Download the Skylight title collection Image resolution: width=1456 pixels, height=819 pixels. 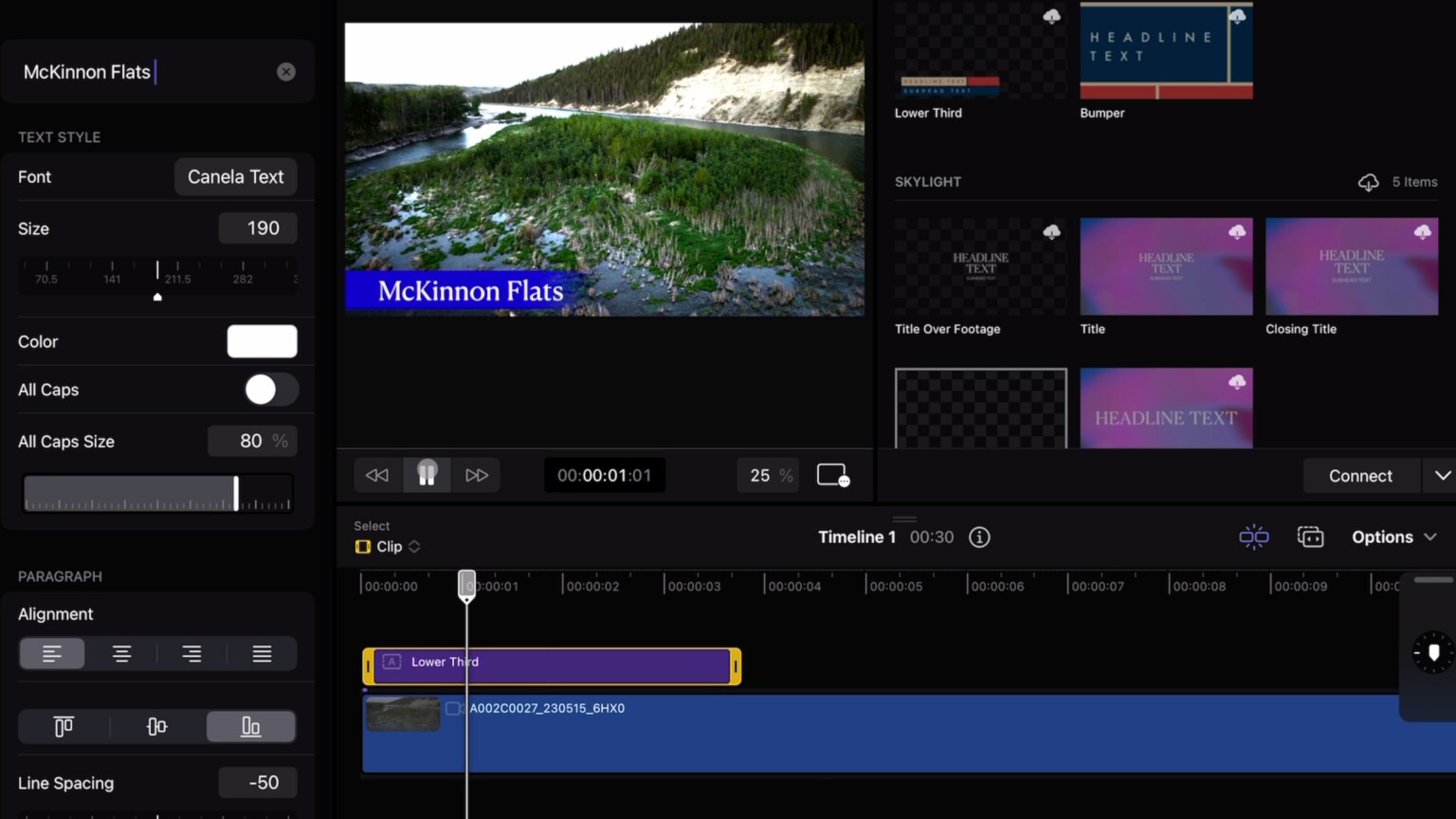[1368, 182]
